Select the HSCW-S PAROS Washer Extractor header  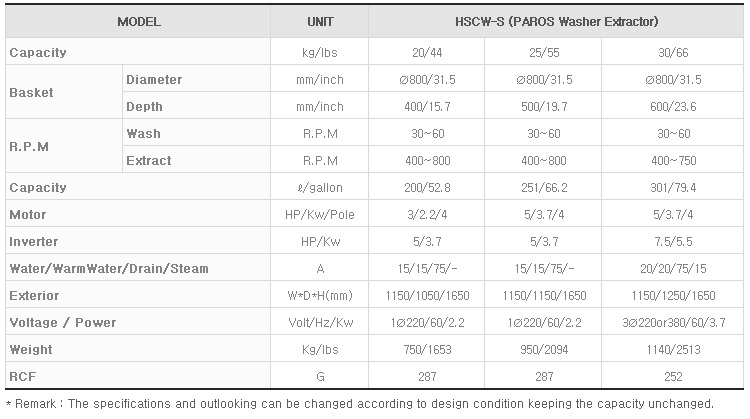(556, 22)
